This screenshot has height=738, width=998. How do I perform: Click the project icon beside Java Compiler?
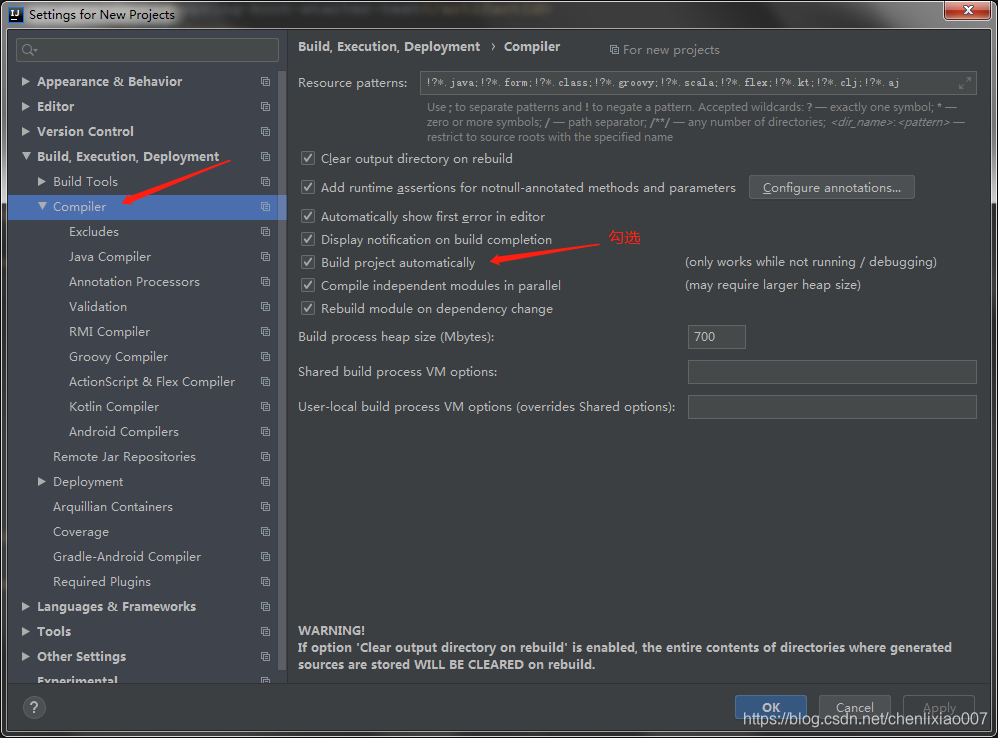click(x=265, y=256)
